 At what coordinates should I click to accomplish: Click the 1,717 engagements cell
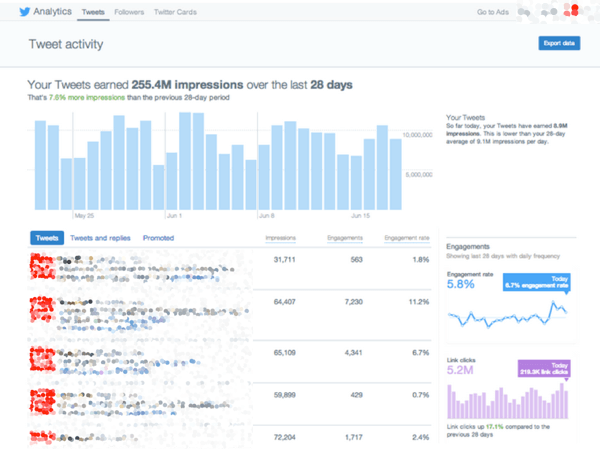pos(354,437)
